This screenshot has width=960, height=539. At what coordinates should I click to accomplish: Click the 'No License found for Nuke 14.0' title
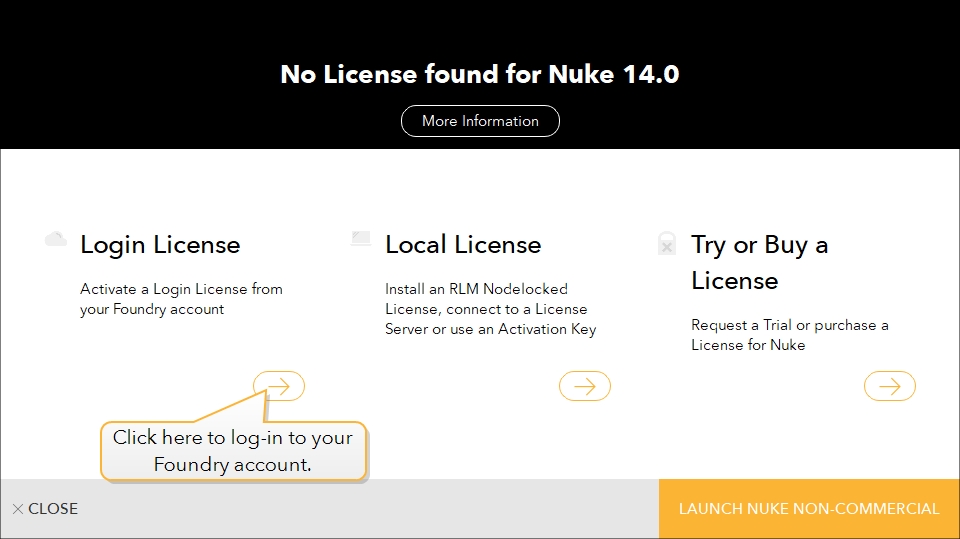pos(480,74)
